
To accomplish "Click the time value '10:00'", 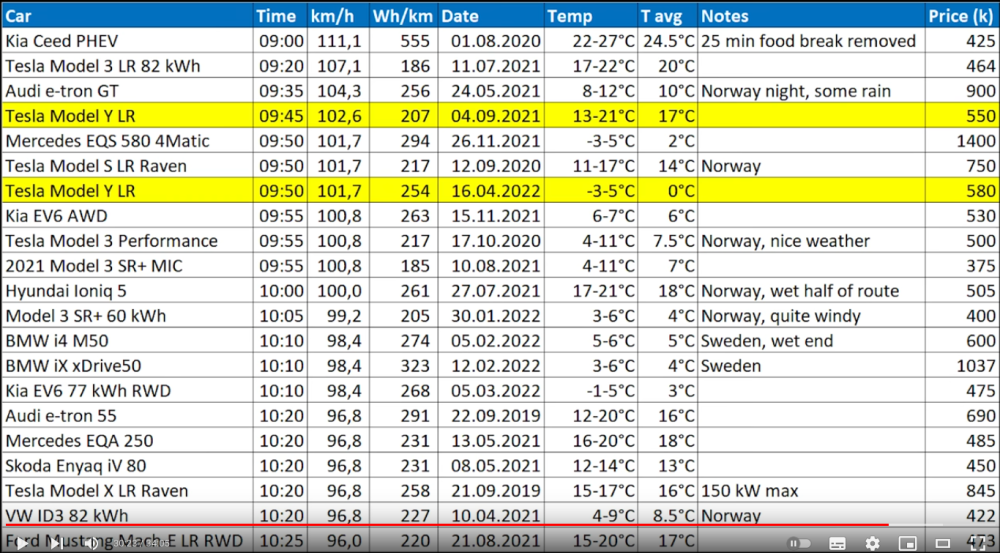I will point(281,291).
